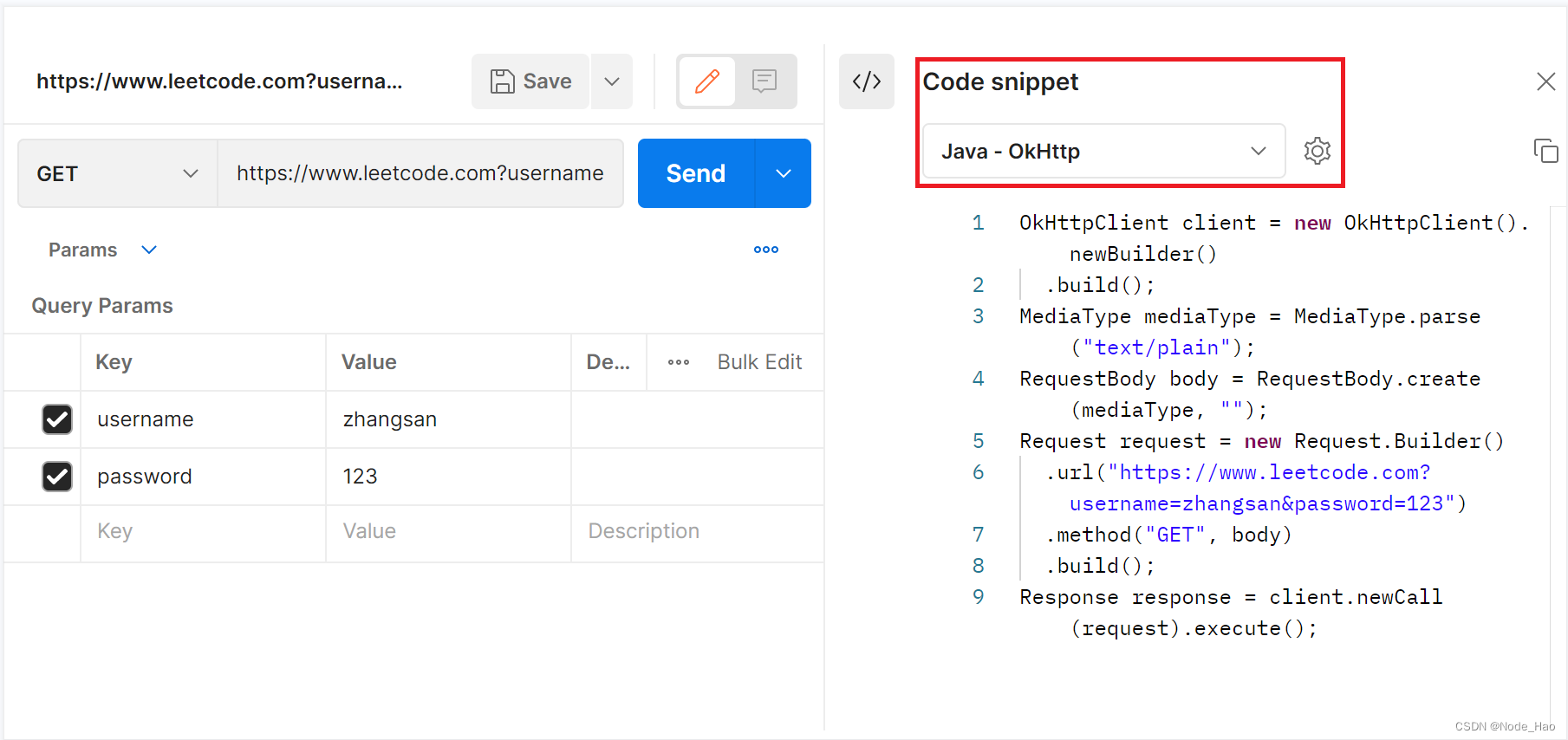Click the request URL input field

[420, 173]
